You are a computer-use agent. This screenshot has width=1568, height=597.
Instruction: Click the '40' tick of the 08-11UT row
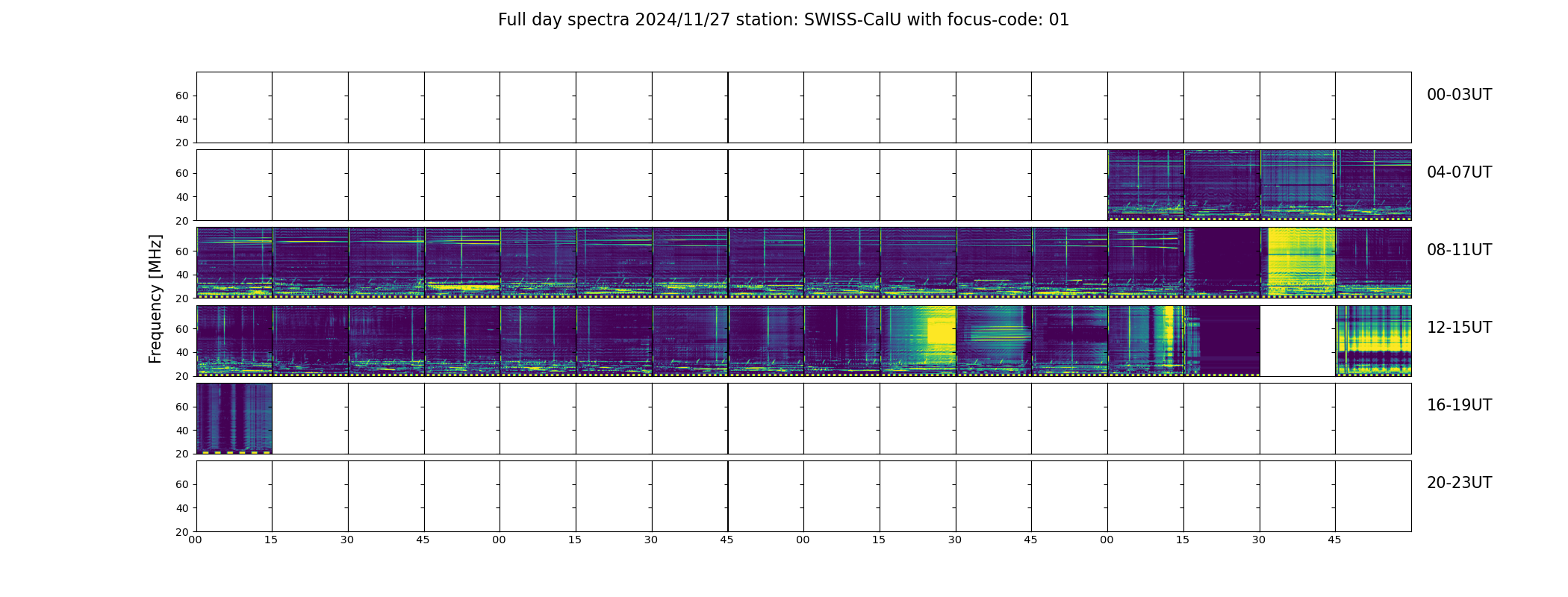181,275
